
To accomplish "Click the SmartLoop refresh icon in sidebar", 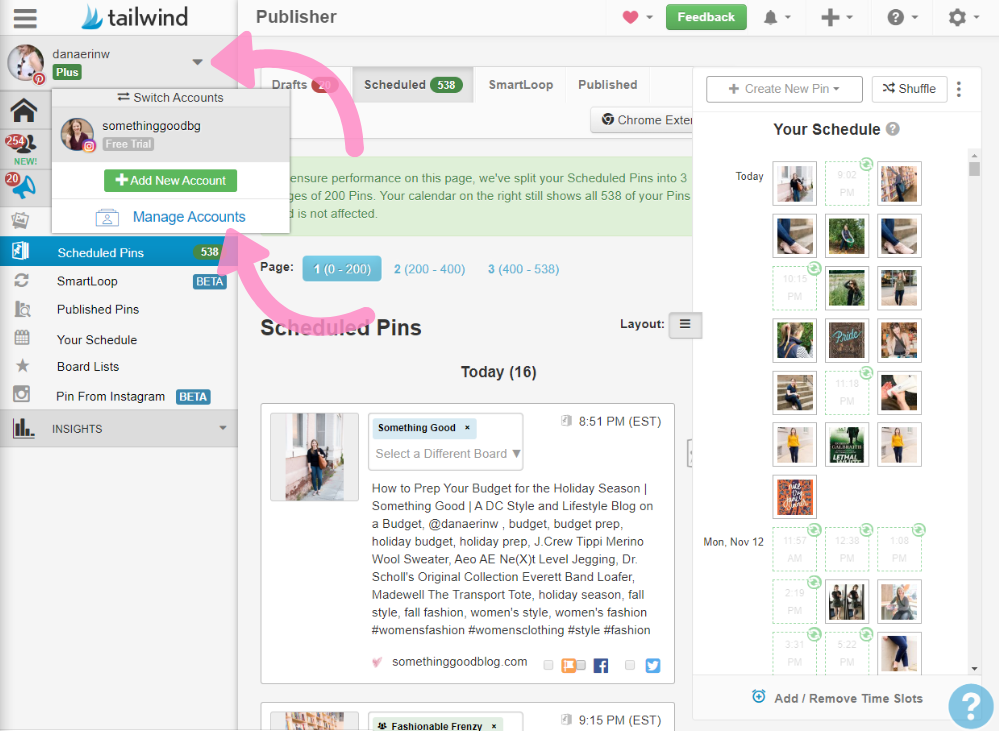I will pos(22,280).
